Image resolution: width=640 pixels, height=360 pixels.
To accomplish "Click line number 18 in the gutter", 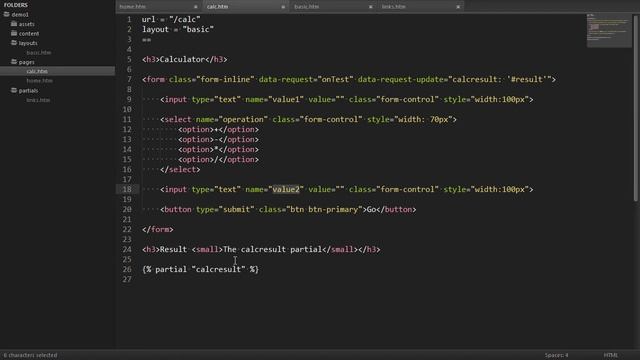I will tap(127, 189).
